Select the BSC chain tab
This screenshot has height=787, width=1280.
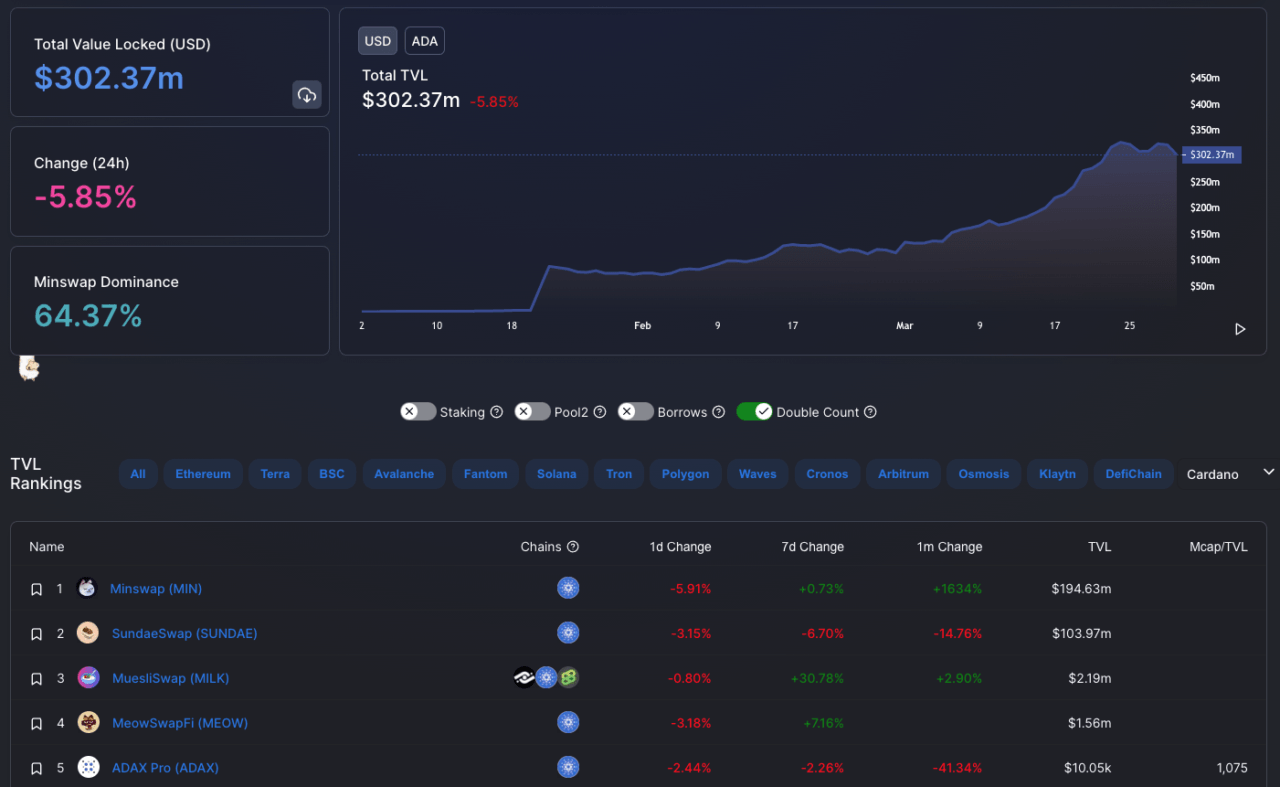332,474
